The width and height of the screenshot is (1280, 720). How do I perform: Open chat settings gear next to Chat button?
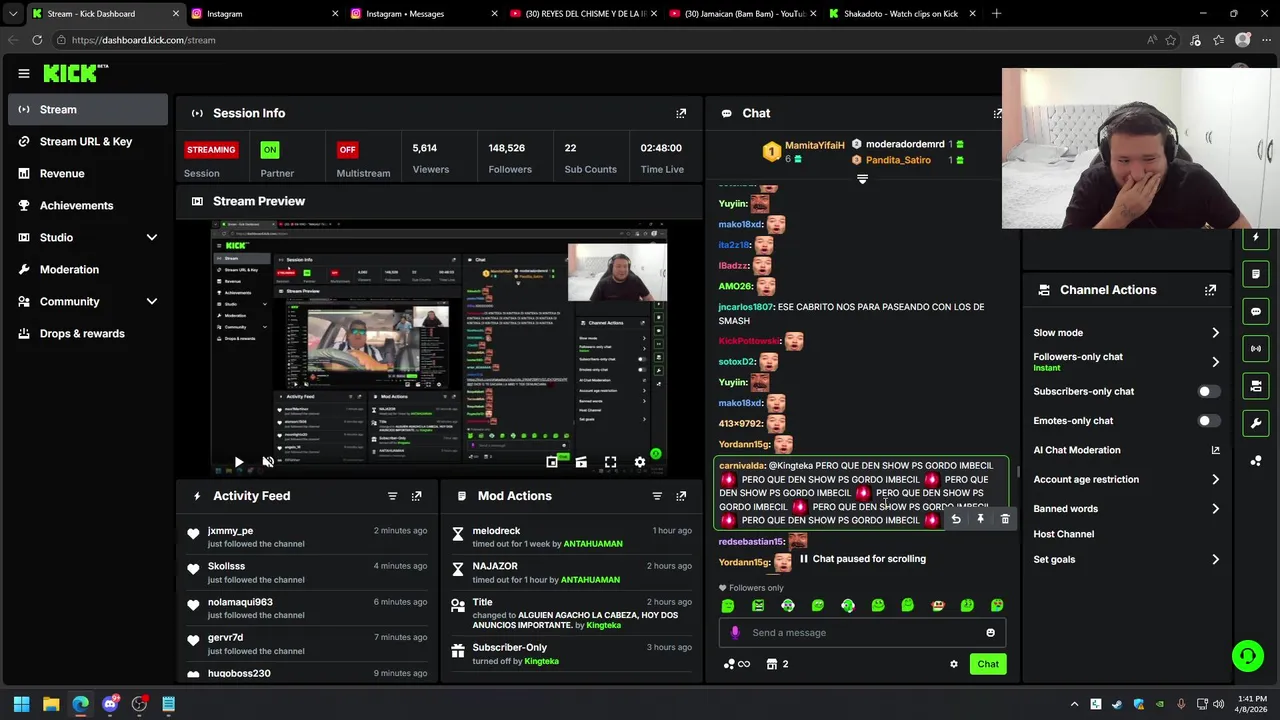click(x=953, y=664)
